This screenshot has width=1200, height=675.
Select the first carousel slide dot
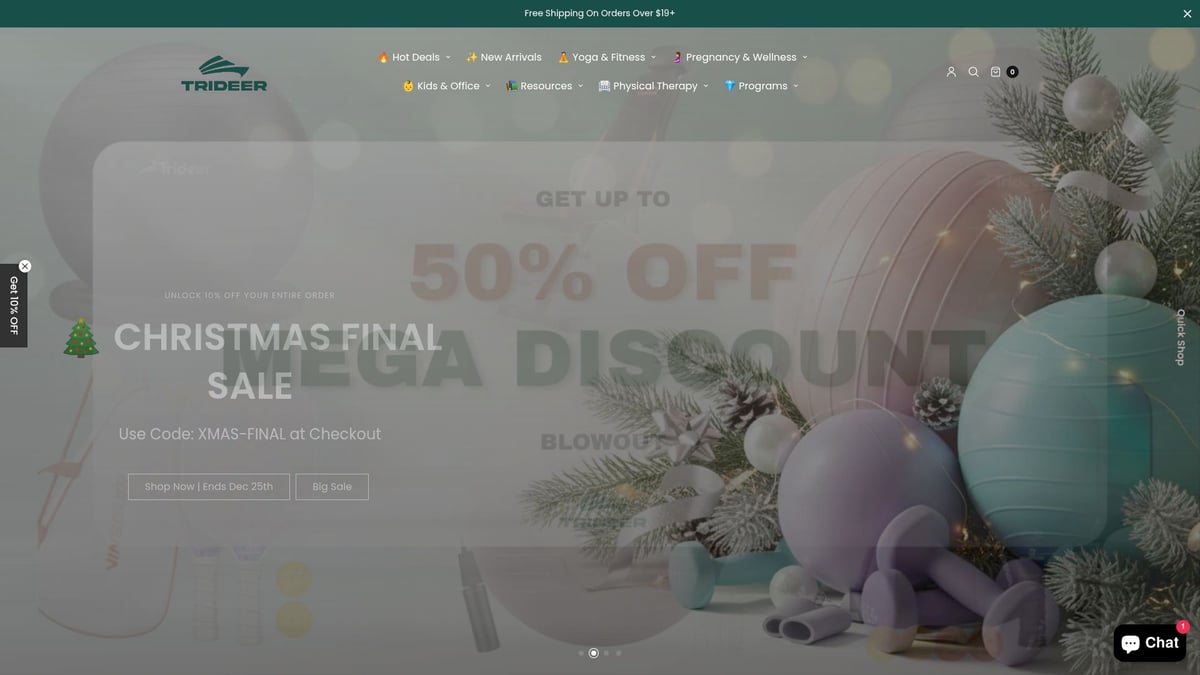coord(581,653)
